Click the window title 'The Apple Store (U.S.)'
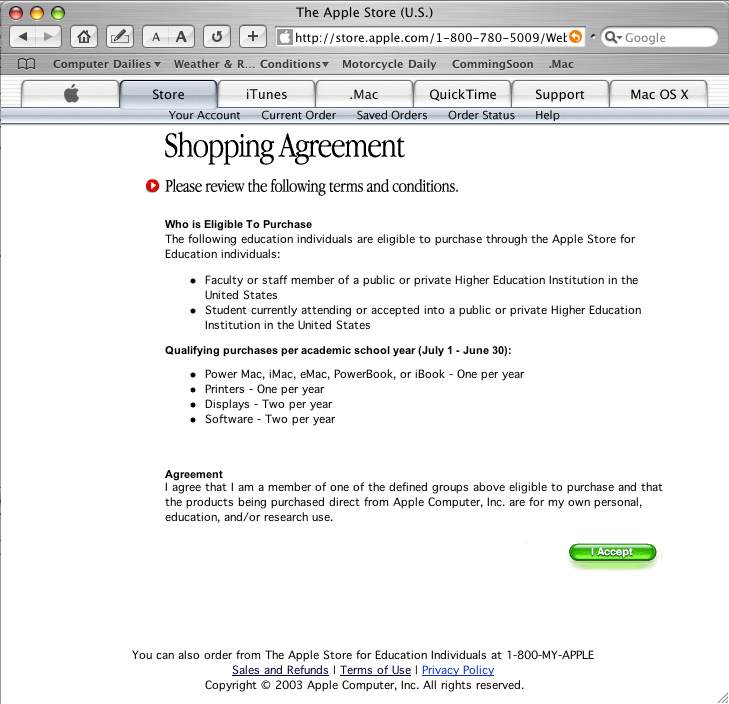 pos(364,13)
